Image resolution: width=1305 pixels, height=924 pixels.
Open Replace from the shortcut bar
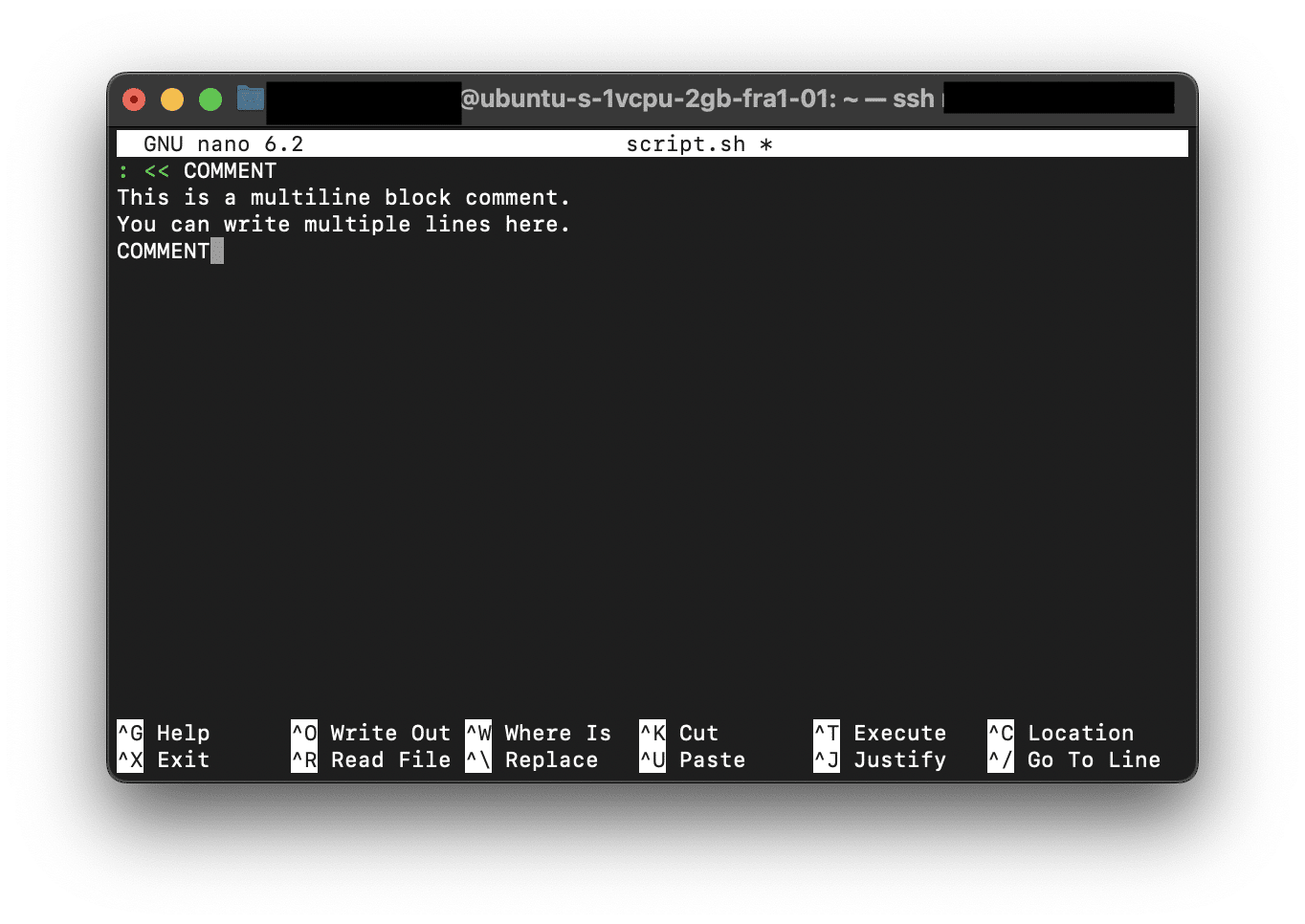point(551,759)
